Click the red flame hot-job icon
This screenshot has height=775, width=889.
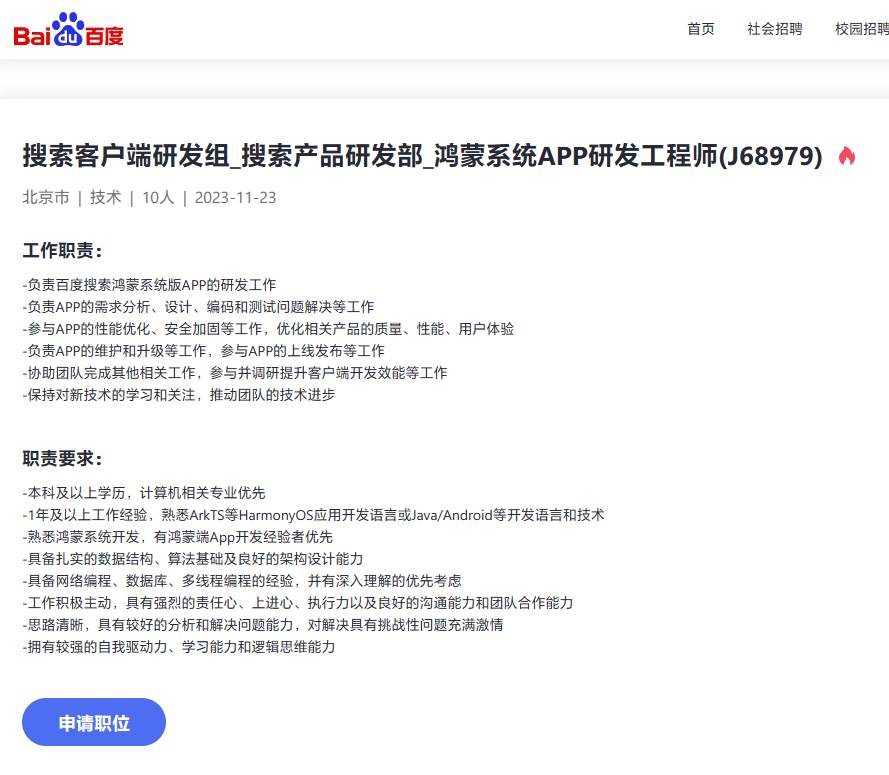point(846,156)
